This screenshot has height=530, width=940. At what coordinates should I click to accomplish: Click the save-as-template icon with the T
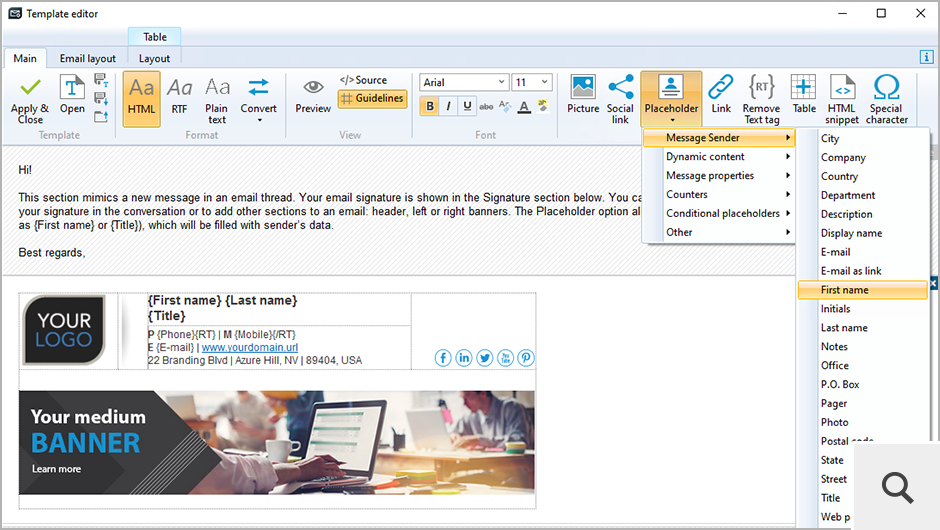click(101, 80)
